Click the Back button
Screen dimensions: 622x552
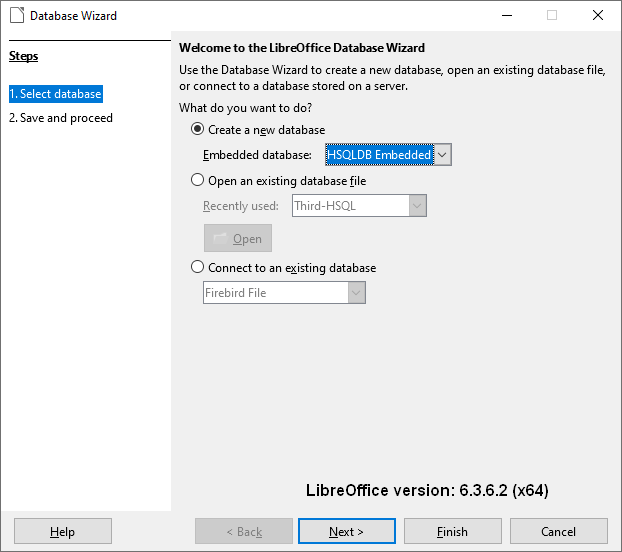click(243, 532)
